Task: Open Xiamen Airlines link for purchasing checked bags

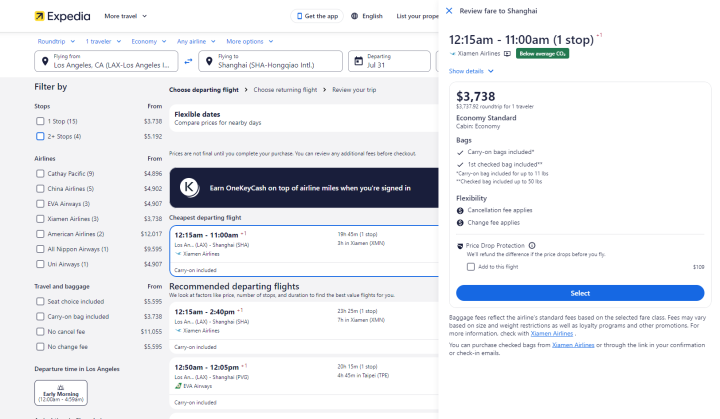Action: tap(573, 345)
